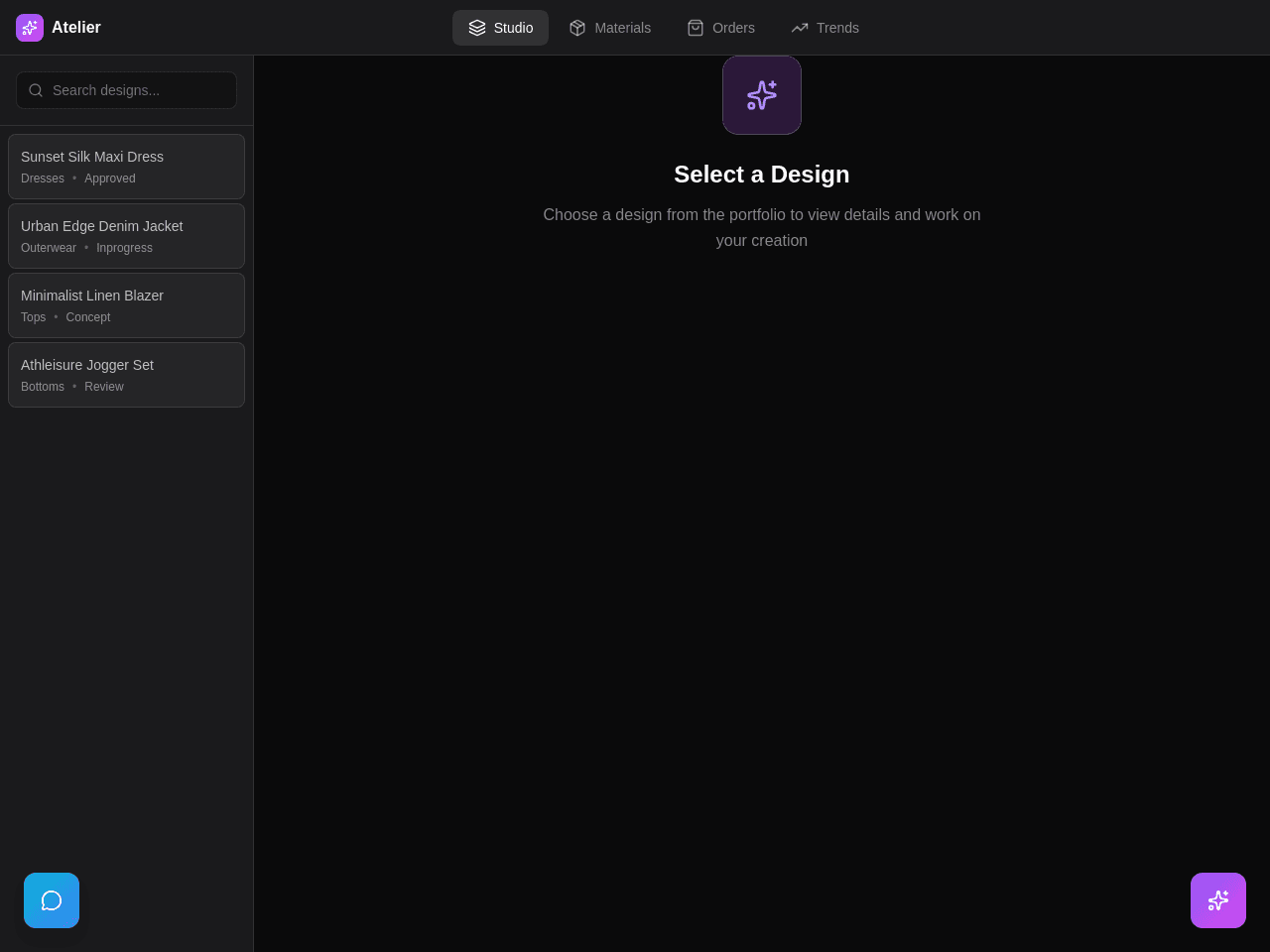Click the Outerwear category label
The width and height of the screenshot is (1270, 952).
(49, 248)
